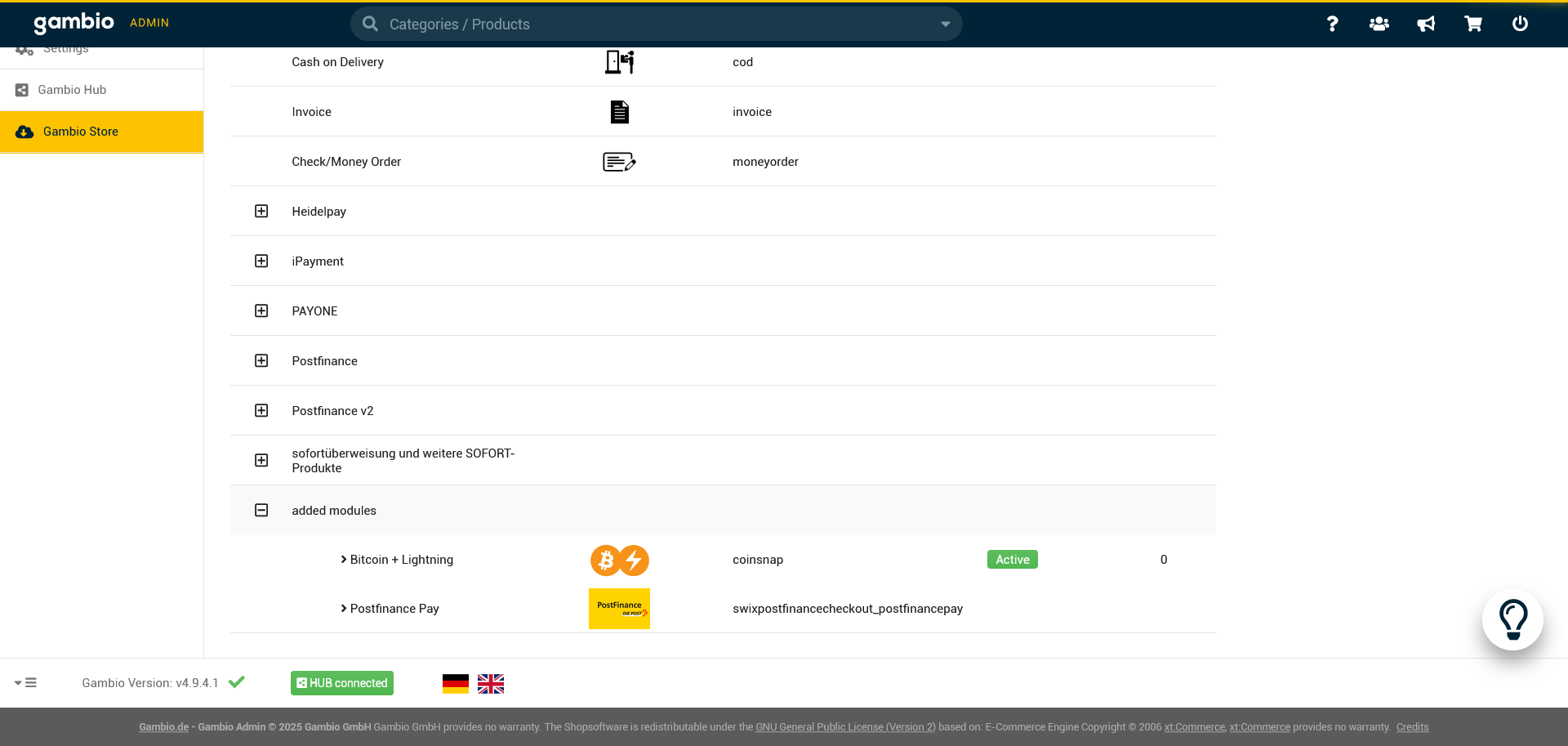Select the Check/Money Order row
The height and width of the screenshot is (746, 1568).
pyautogui.click(x=723, y=162)
